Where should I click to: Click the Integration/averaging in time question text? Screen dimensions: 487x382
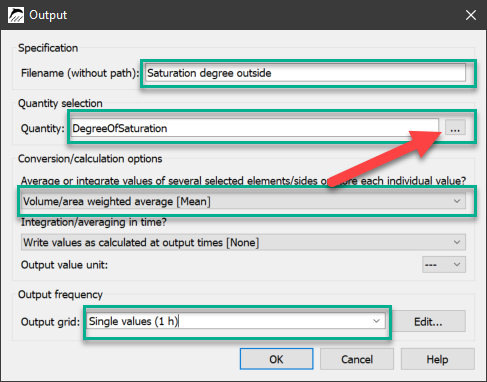click(94, 222)
